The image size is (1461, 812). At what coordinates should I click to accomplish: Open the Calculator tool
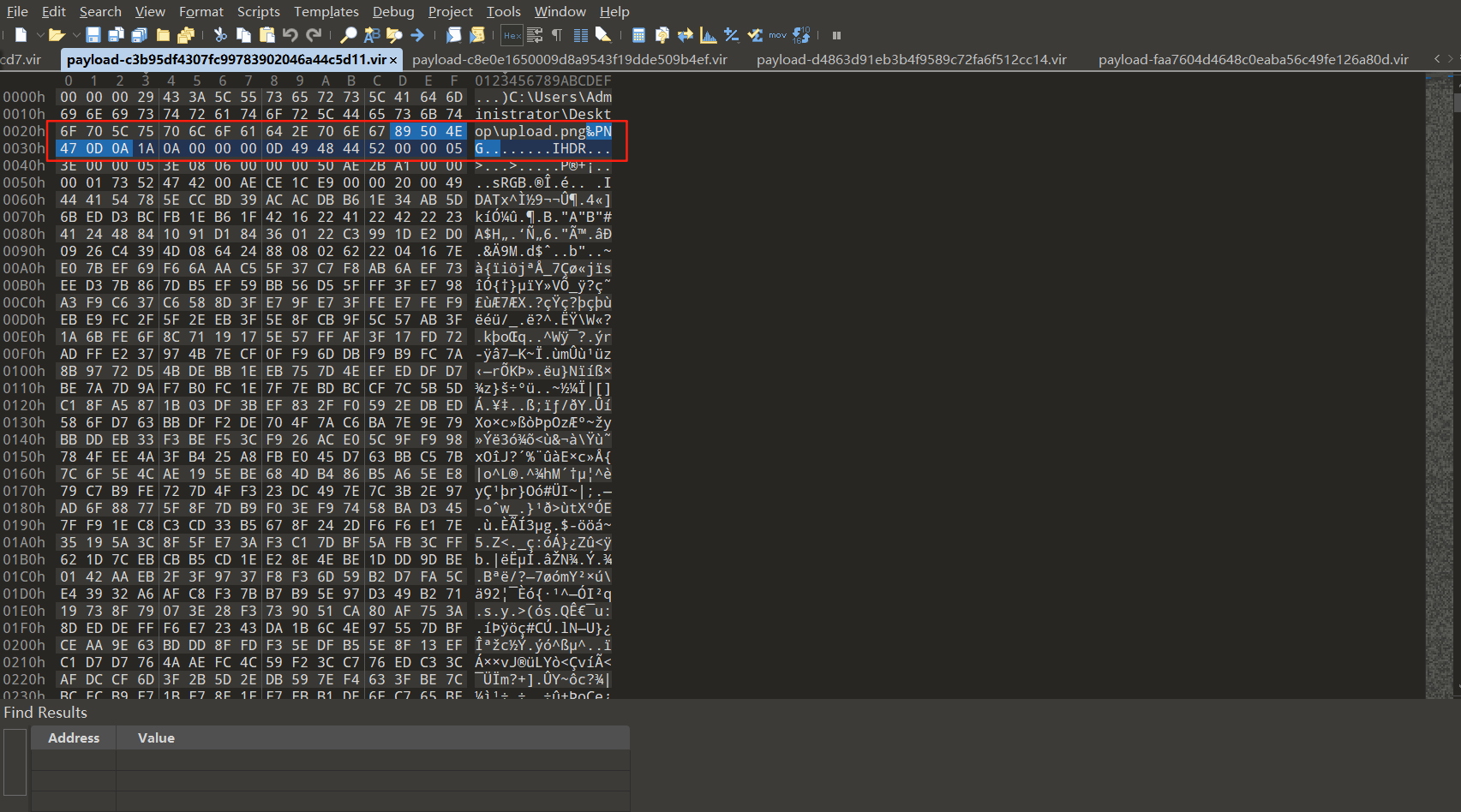pos(638,35)
